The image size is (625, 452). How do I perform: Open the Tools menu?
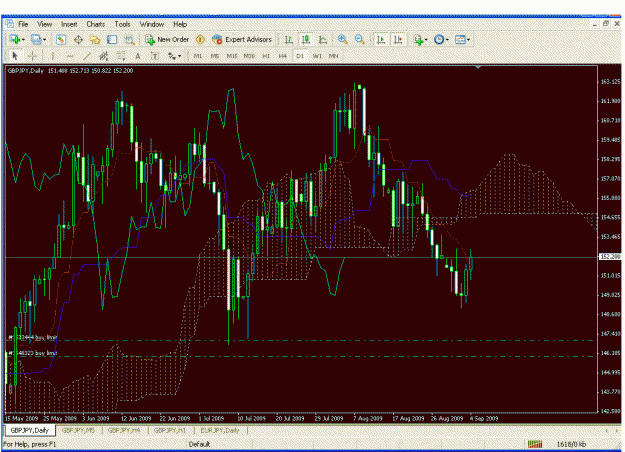click(x=122, y=24)
